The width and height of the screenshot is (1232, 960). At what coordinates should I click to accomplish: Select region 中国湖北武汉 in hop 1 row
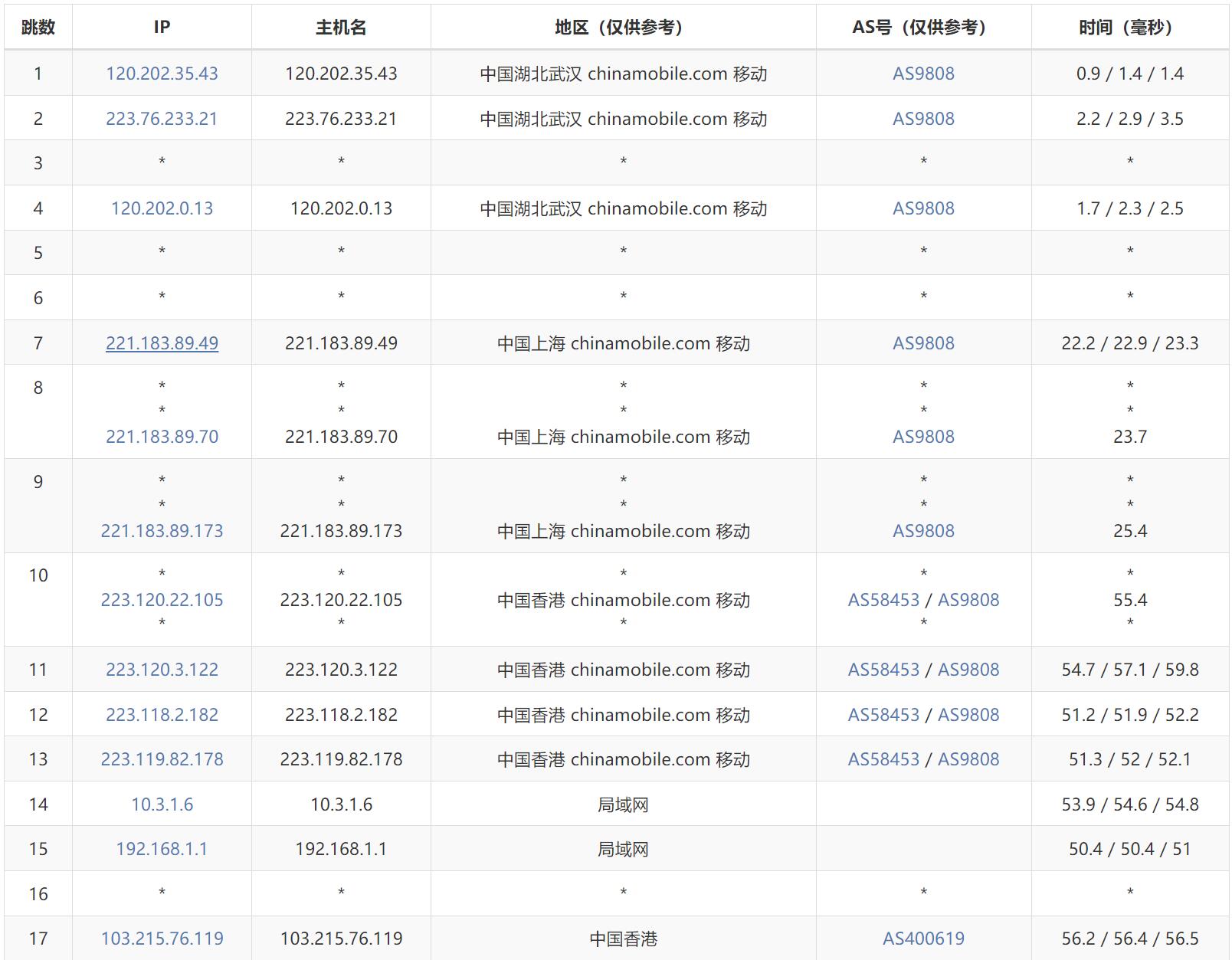531,74
